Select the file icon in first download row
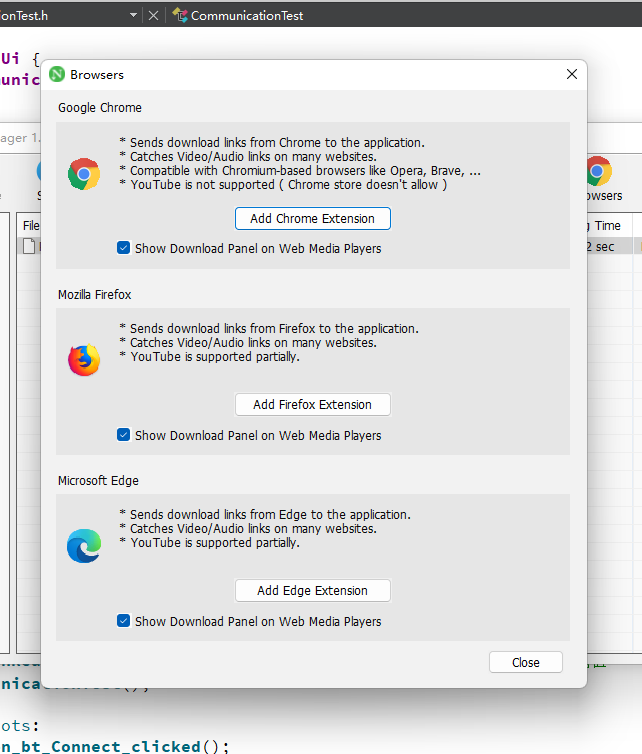Image resolution: width=642 pixels, height=754 pixels. point(29,246)
